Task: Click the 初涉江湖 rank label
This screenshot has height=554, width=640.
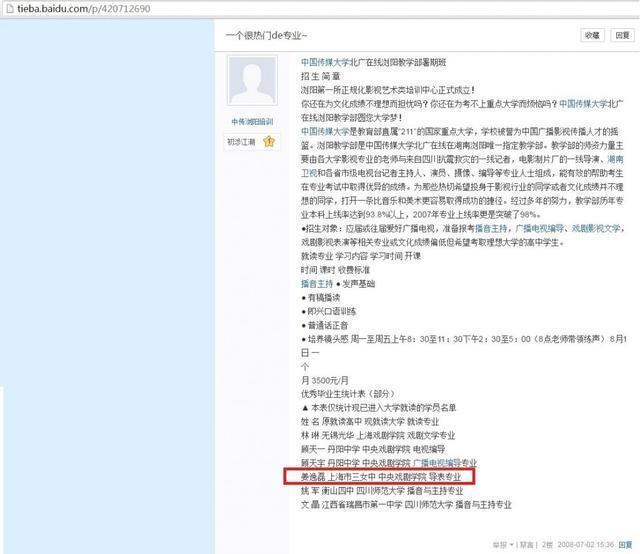Action: pos(241,142)
